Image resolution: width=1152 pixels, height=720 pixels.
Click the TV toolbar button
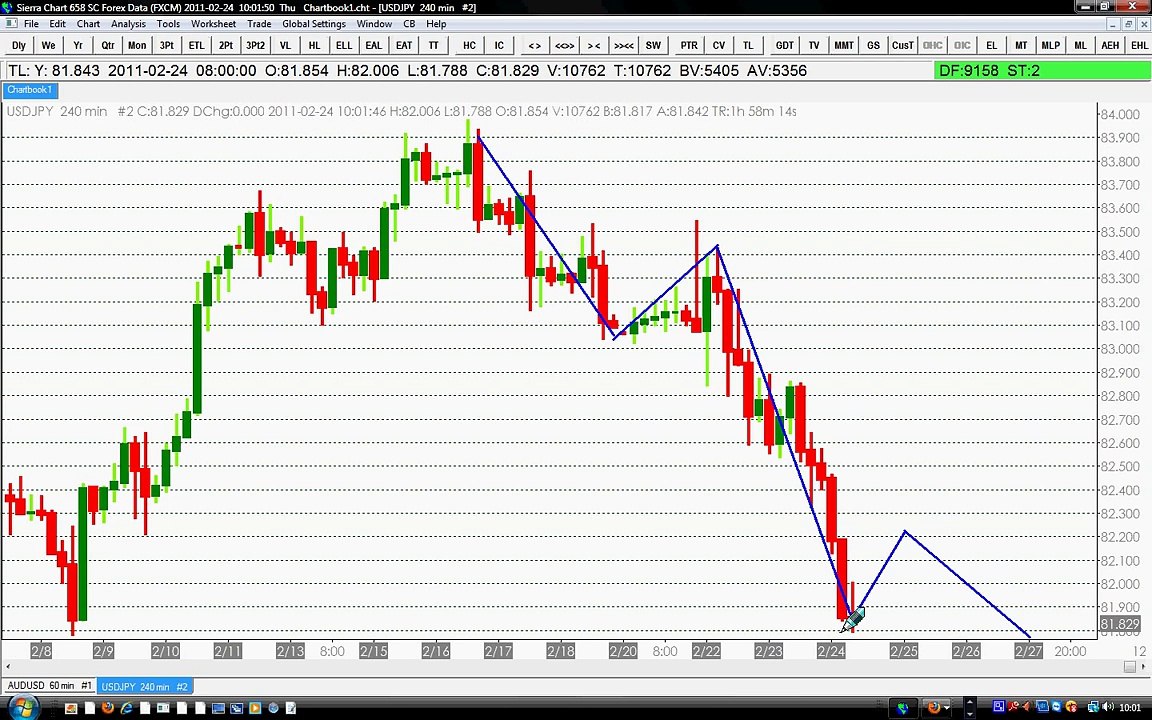[814, 46]
